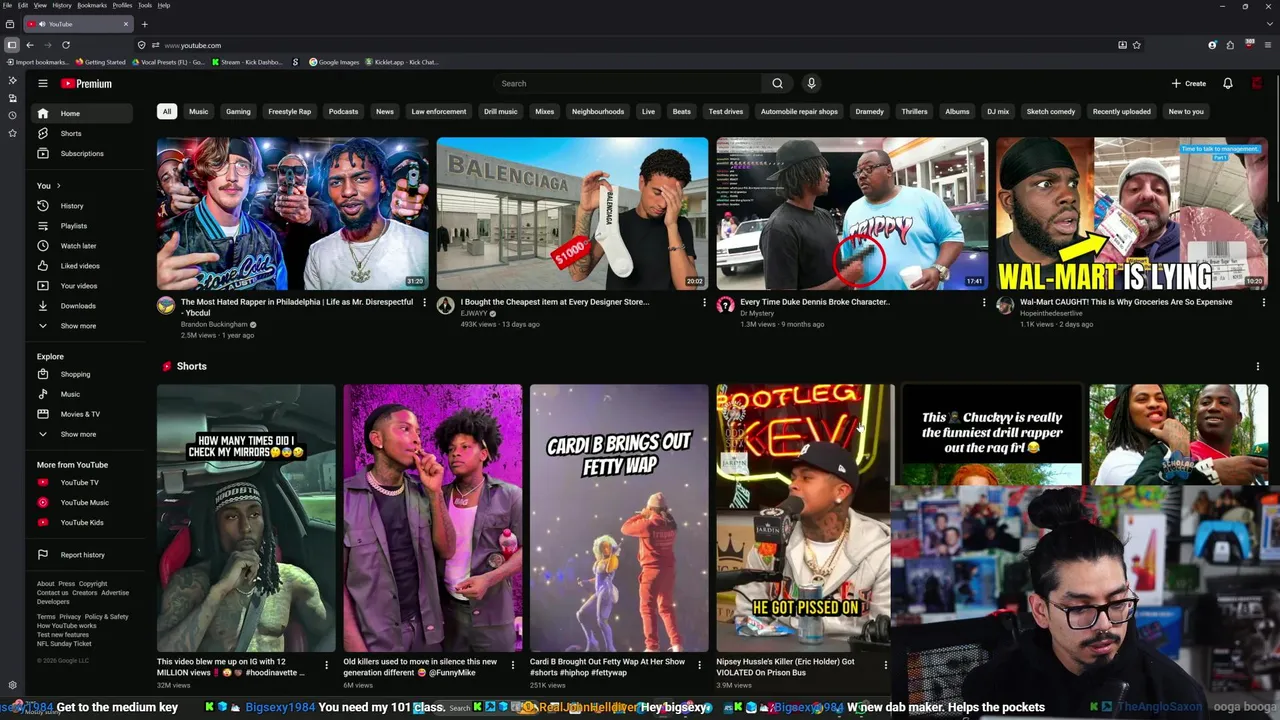Screen dimensions: 1280x720
Task: Click the YouTube Premium logo
Action: pos(86,84)
